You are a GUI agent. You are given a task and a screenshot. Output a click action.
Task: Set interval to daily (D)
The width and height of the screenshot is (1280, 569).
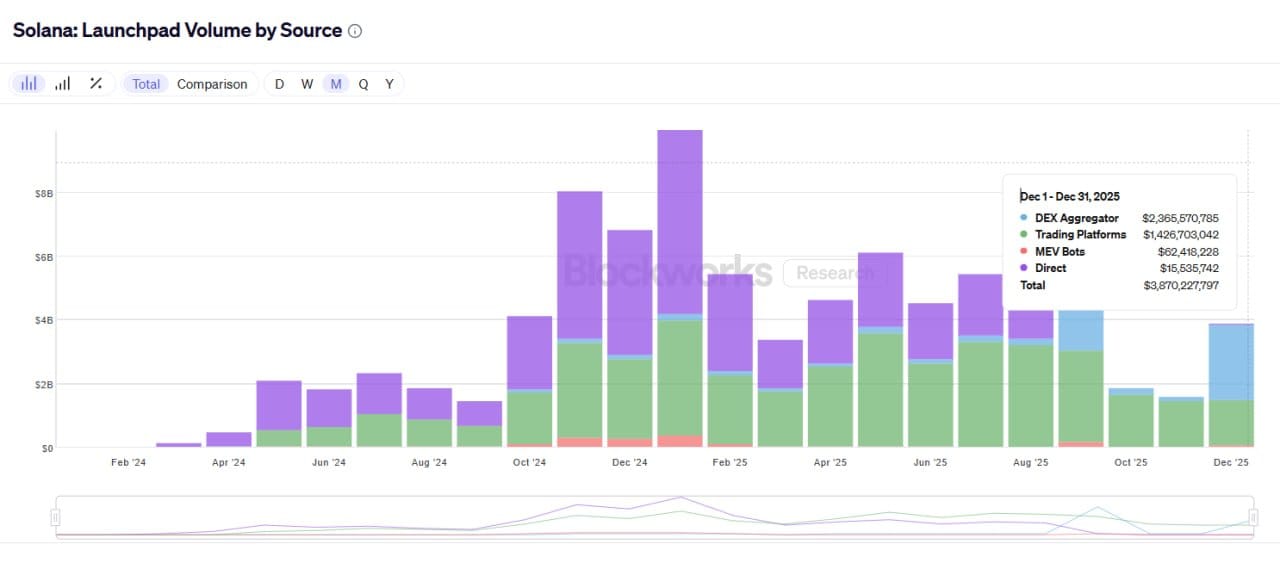coord(279,84)
